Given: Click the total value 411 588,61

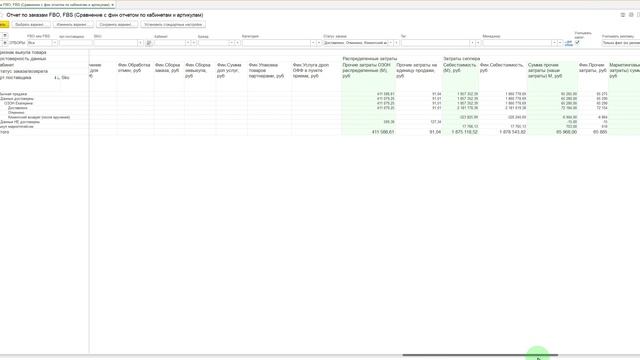Looking at the screenshot, I should click(x=382, y=132).
